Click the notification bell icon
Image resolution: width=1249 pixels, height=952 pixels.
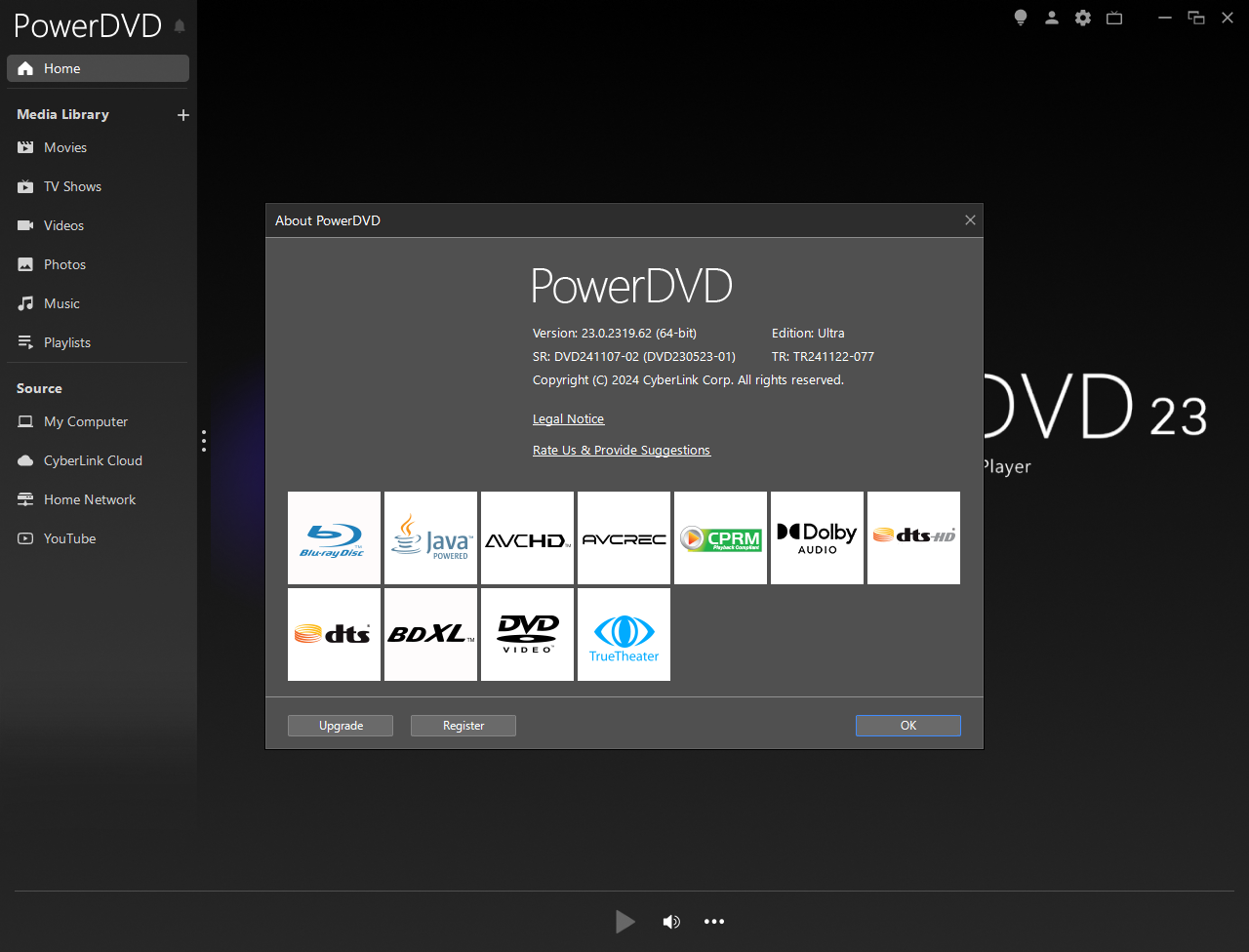(180, 26)
